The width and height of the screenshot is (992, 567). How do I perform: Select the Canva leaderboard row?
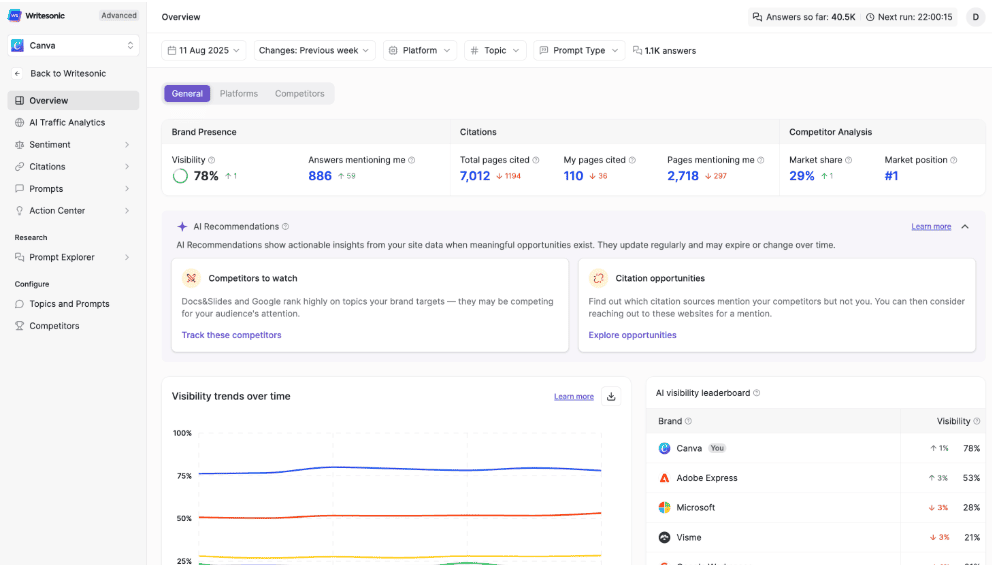(816, 448)
